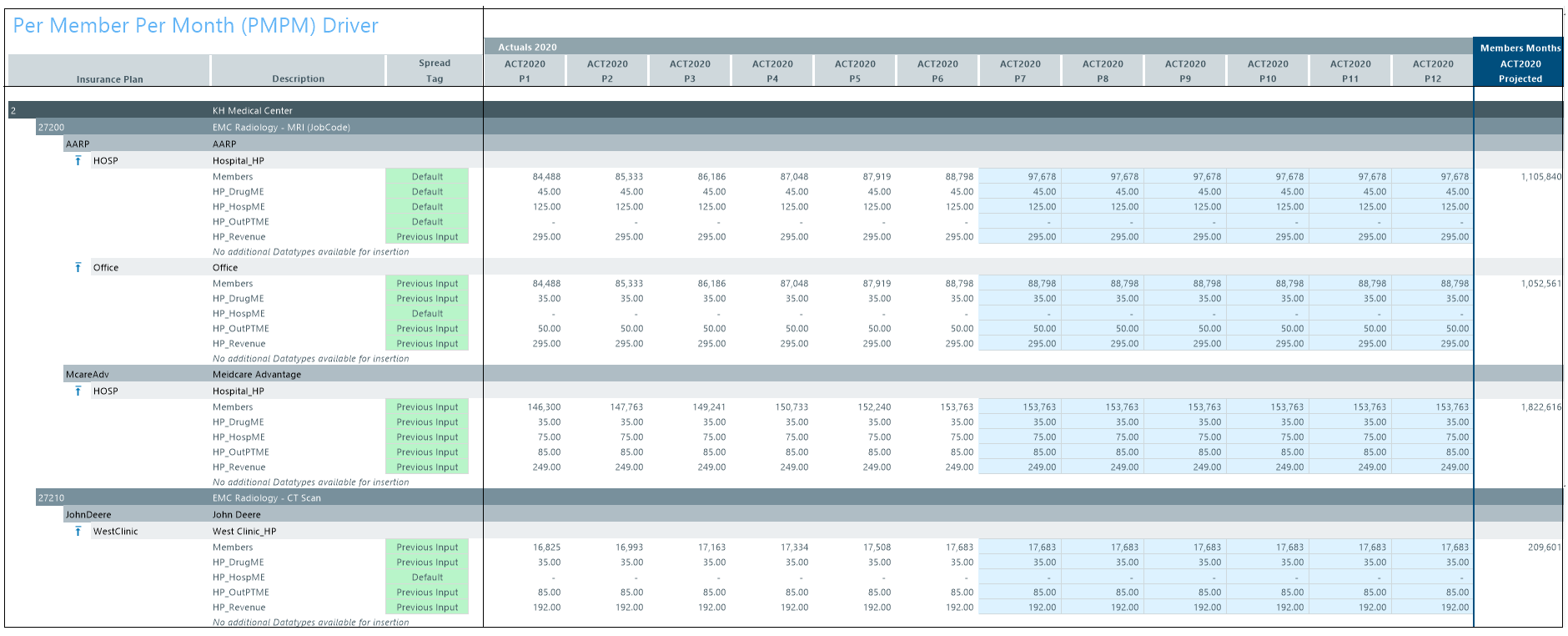Click the projected total 209,601
Image resolution: width=1568 pixels, height=636 pixels.
[x=1544, y=547]
